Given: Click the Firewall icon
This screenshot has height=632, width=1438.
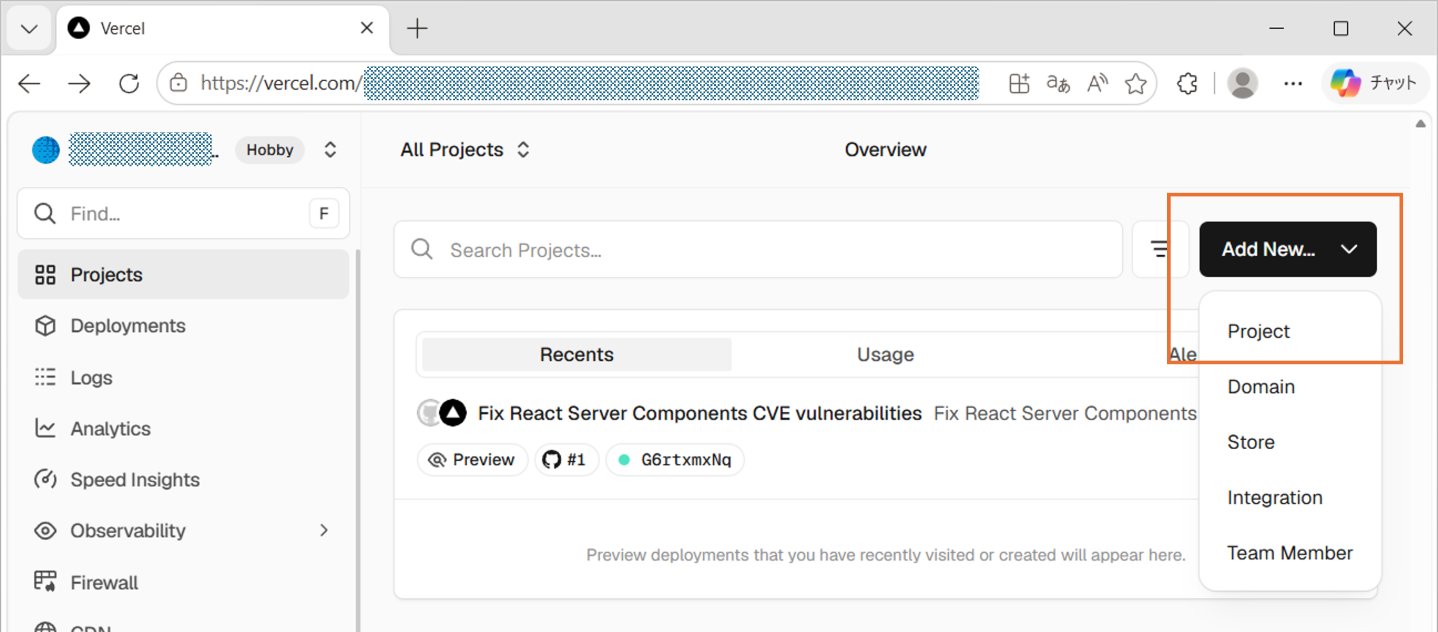Looking at the screenshot, I should [x=45, y=582].
